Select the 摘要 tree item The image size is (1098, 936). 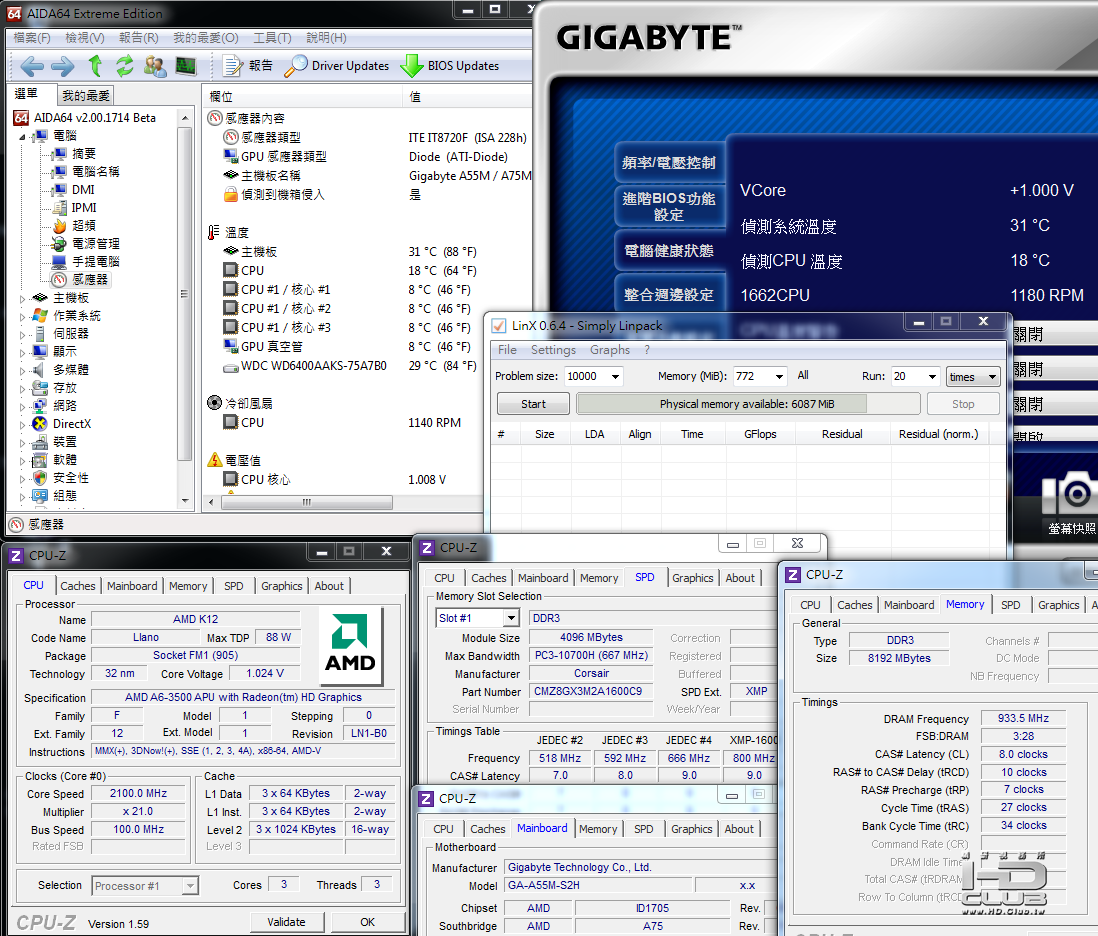pos(83,154)
